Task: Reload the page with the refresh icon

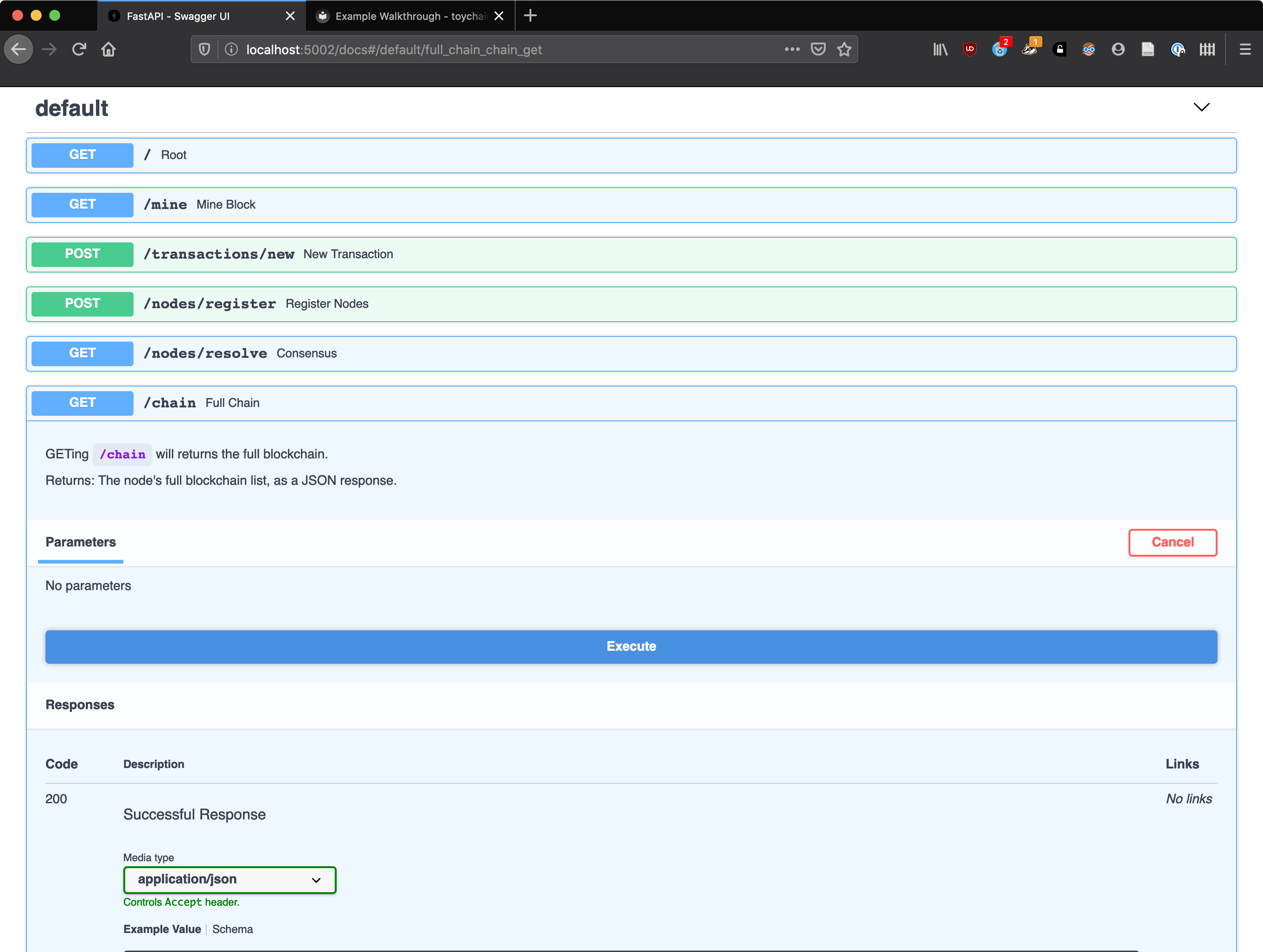Action: pos(79,50)
